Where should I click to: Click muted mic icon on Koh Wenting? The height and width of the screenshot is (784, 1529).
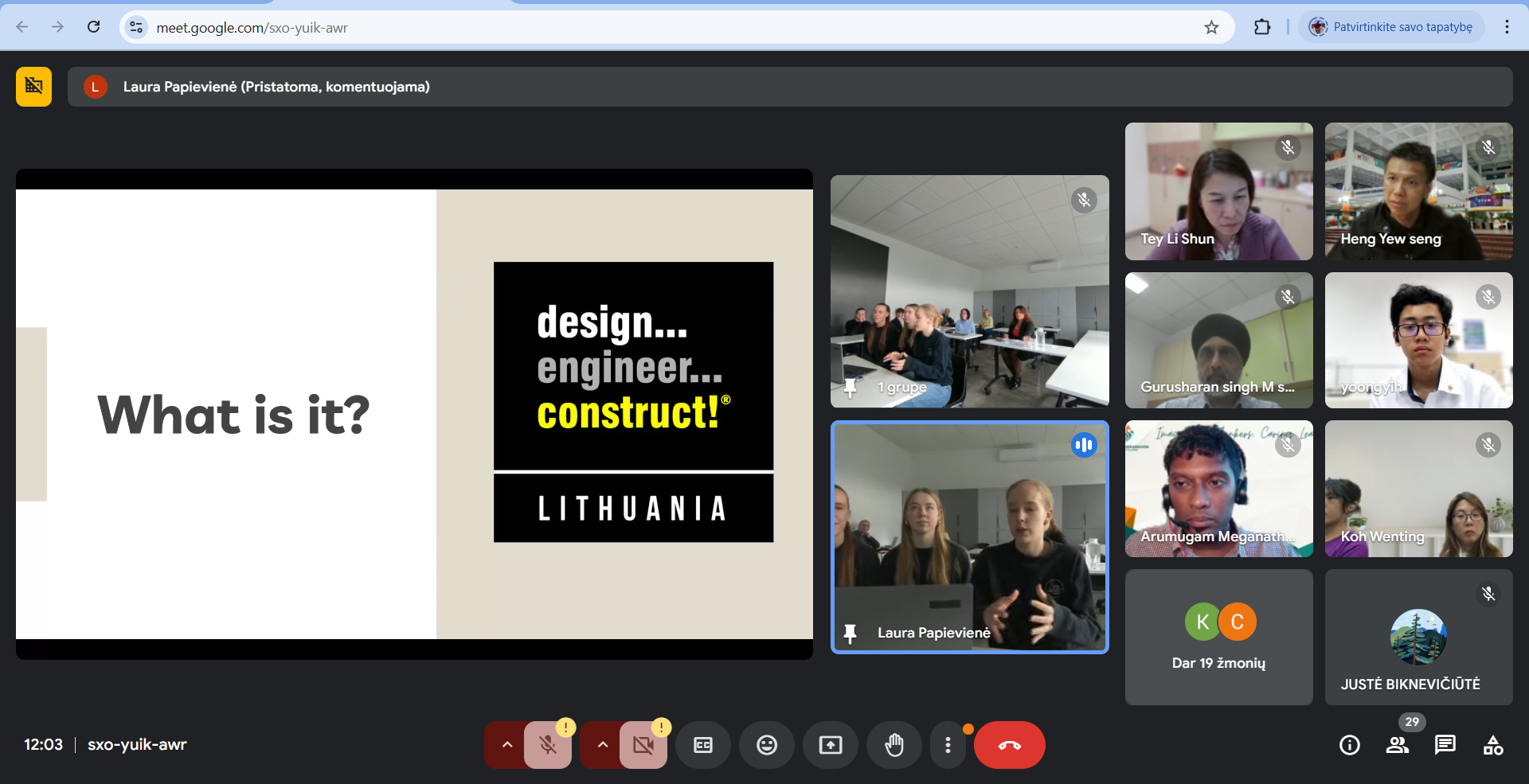pos(1488,445)
